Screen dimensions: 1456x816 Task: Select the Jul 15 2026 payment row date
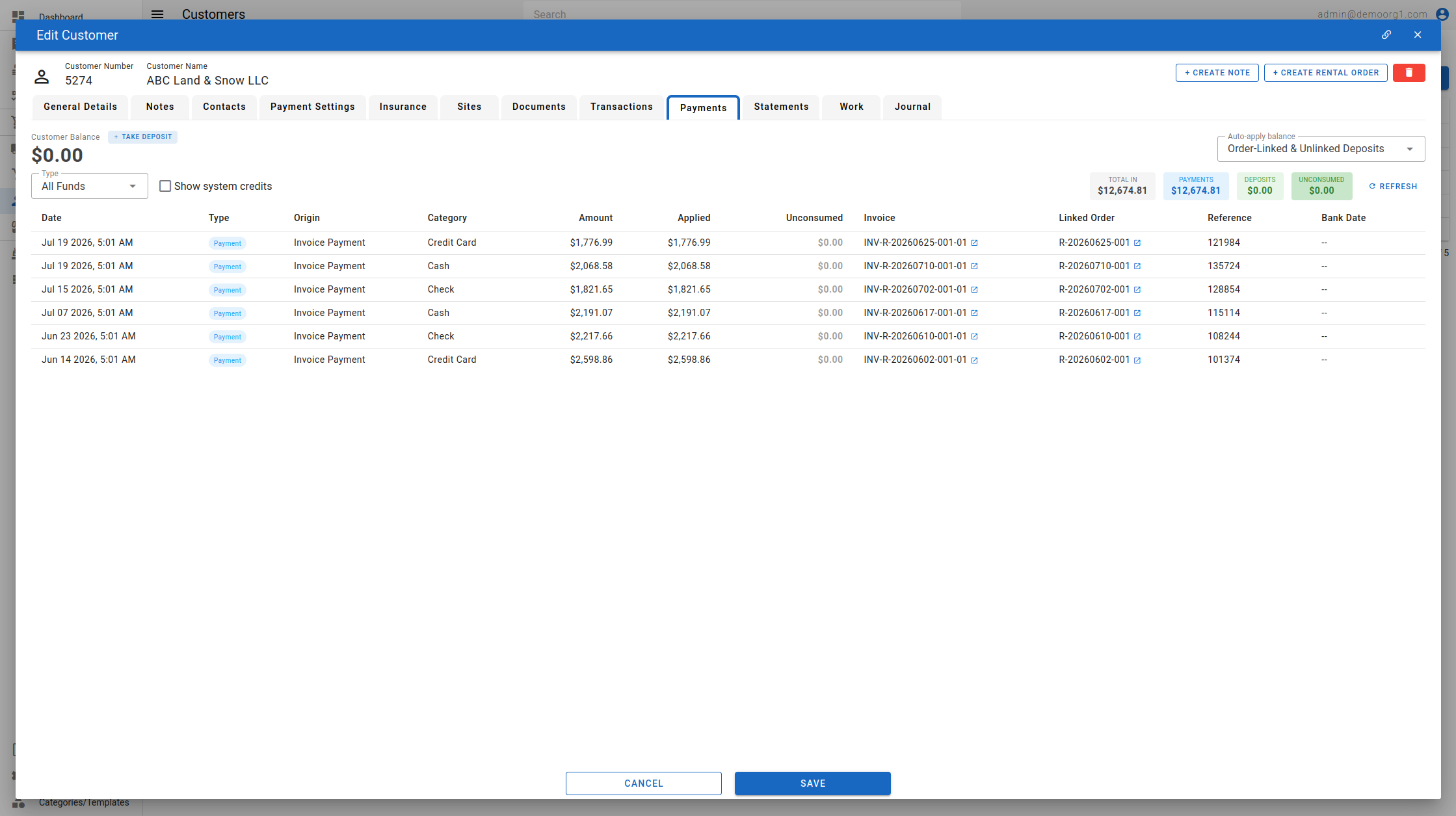[87, 290]
